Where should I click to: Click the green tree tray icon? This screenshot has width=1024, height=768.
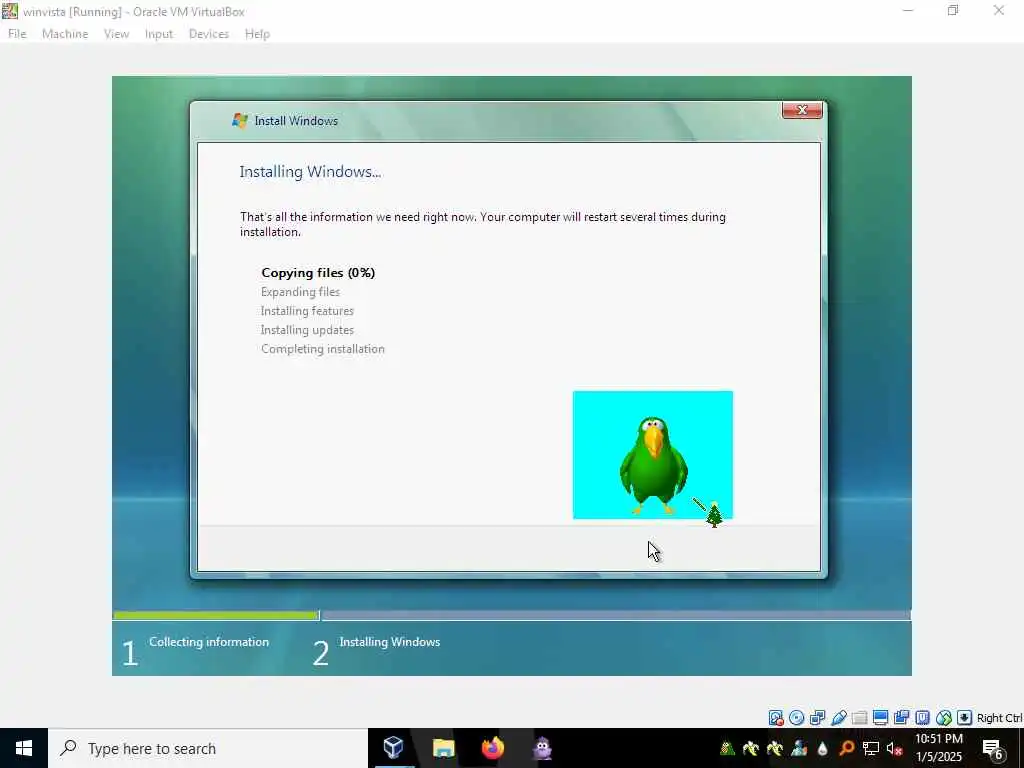point(727,748)
